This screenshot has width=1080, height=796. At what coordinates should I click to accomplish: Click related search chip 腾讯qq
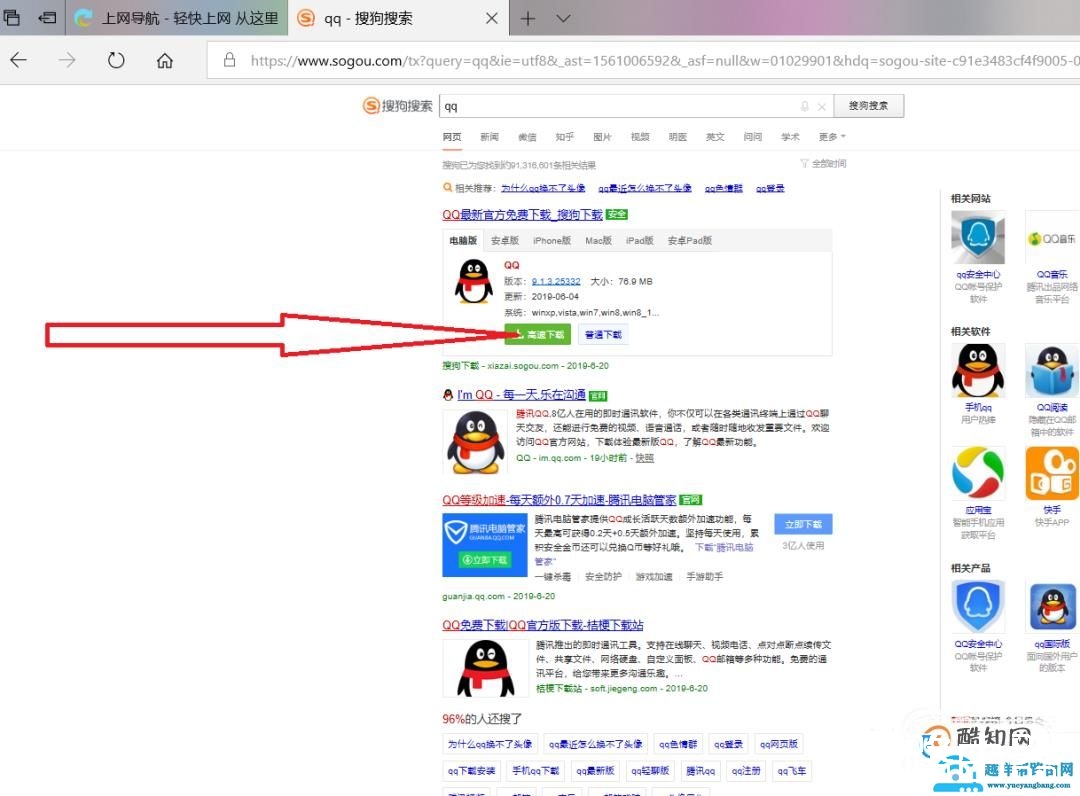click(x=700, y=771)
